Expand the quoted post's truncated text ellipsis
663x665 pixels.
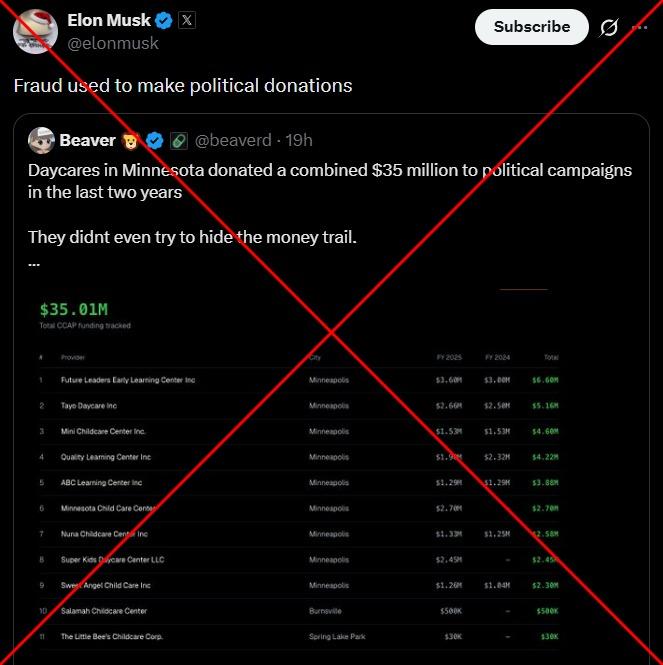coord(34,262)
